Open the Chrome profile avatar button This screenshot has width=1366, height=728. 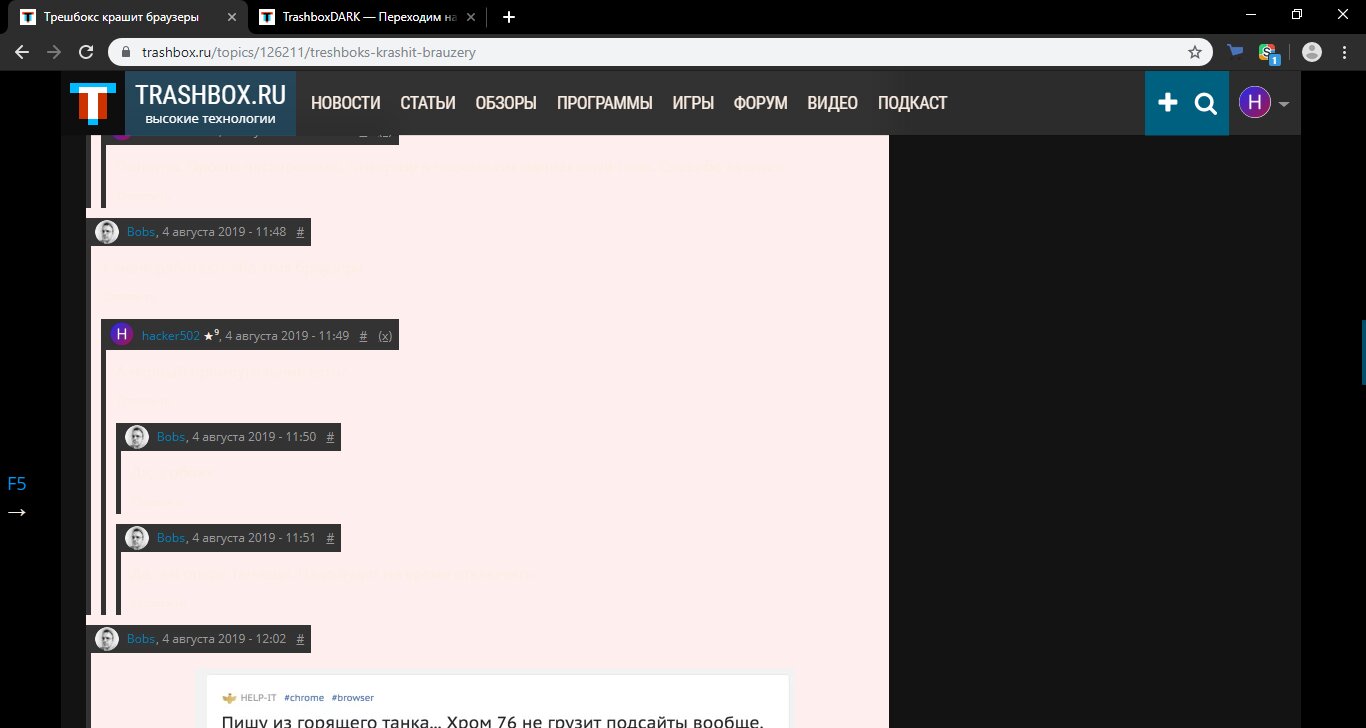(x=1312, y=52)
